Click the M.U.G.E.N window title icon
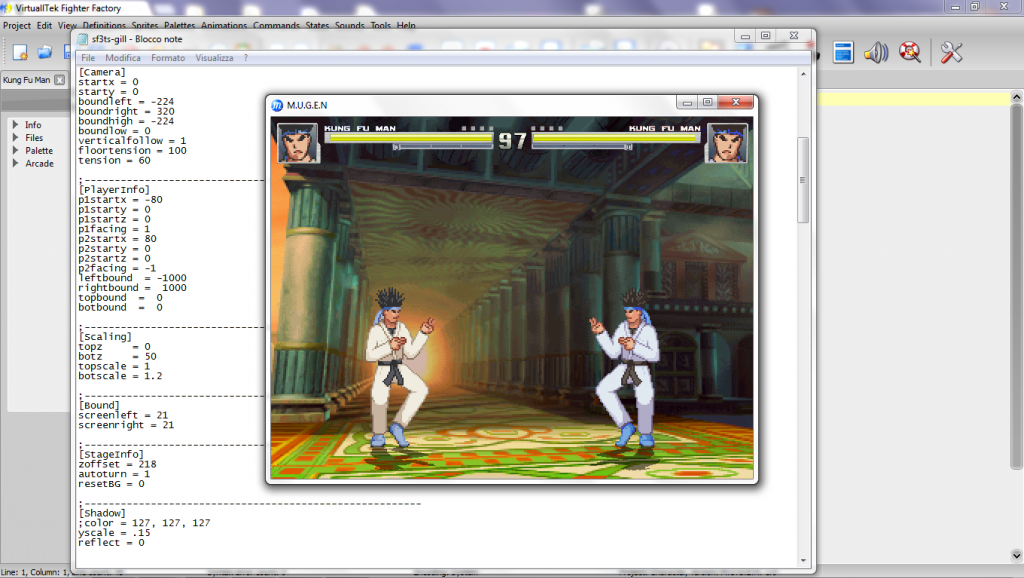Viewport: 1024px width, 578px height. (x=277, y=104)
